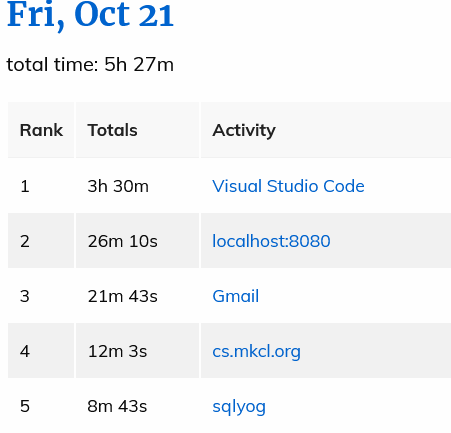Click the rank 4 cell
The height and width of the screenshot is (433, 451).
(41, 351)
